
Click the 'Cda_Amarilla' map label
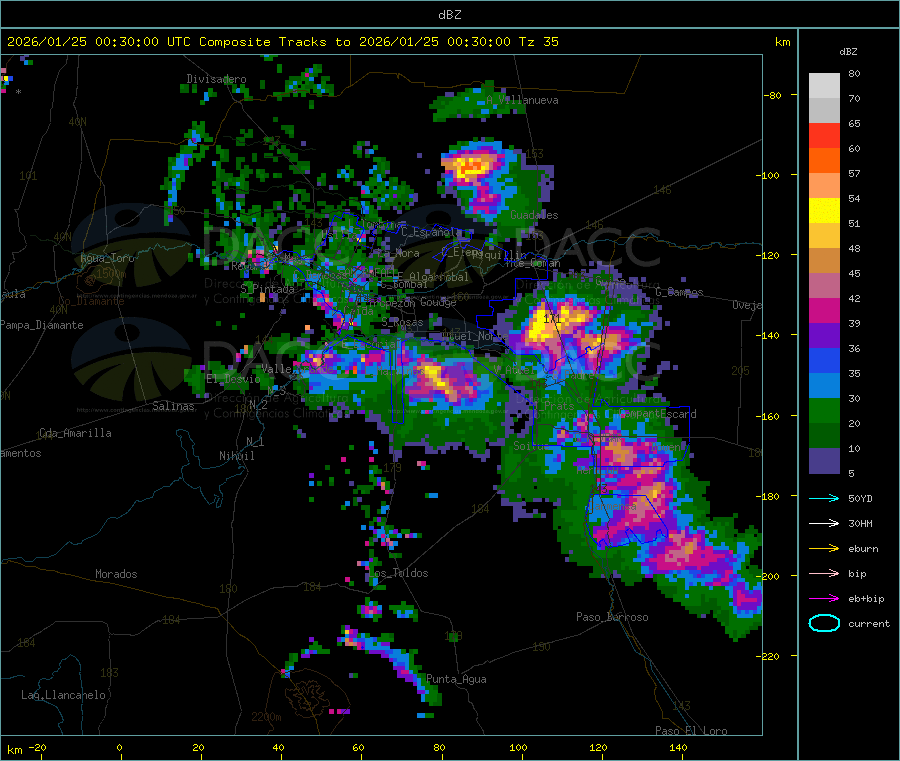pos(75,433)
